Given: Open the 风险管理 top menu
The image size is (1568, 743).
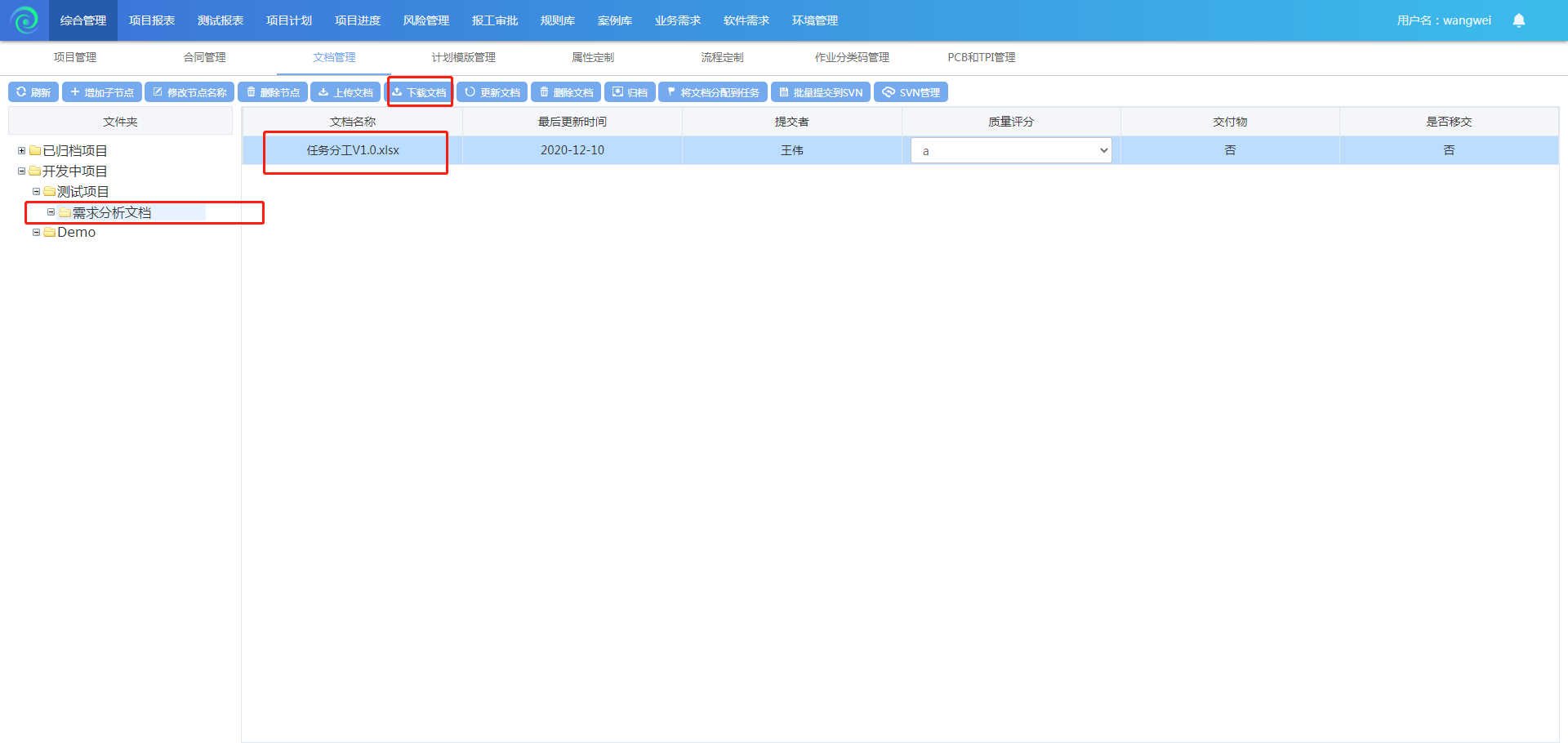Looking at the screenshot, I should [x=425, y=20].
